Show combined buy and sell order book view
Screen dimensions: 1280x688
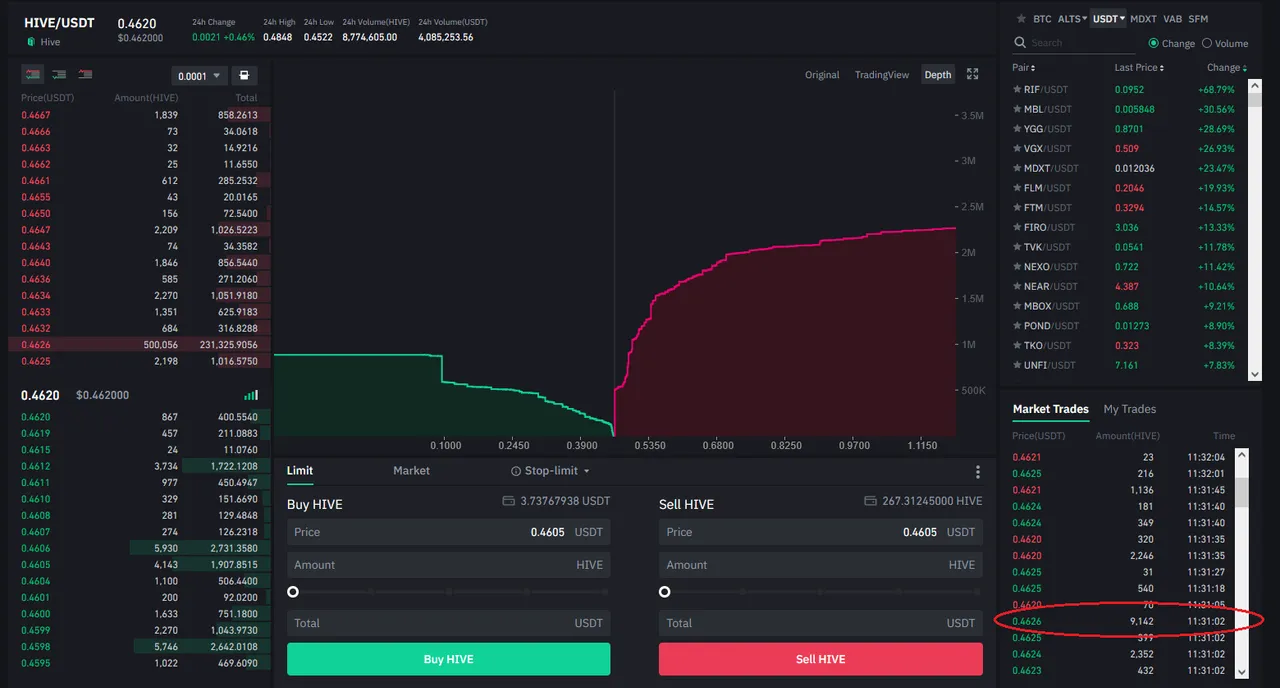(x=33, y=75)
